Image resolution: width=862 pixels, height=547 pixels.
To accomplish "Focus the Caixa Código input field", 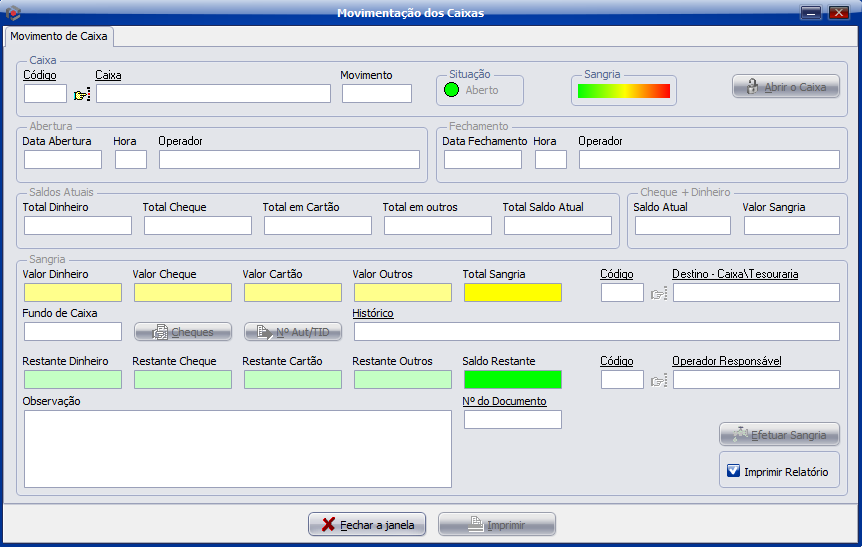I will point(45,94).
